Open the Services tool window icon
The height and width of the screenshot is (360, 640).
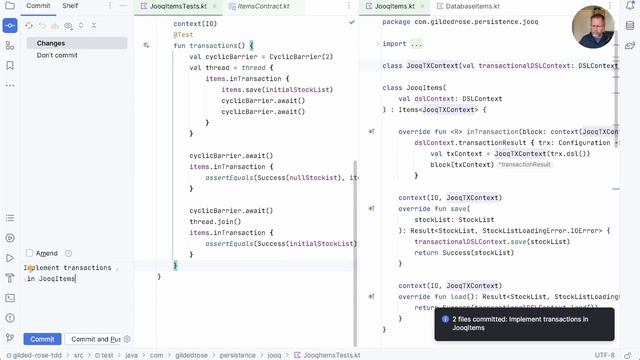pyautogui.click(x=10, y=238)
